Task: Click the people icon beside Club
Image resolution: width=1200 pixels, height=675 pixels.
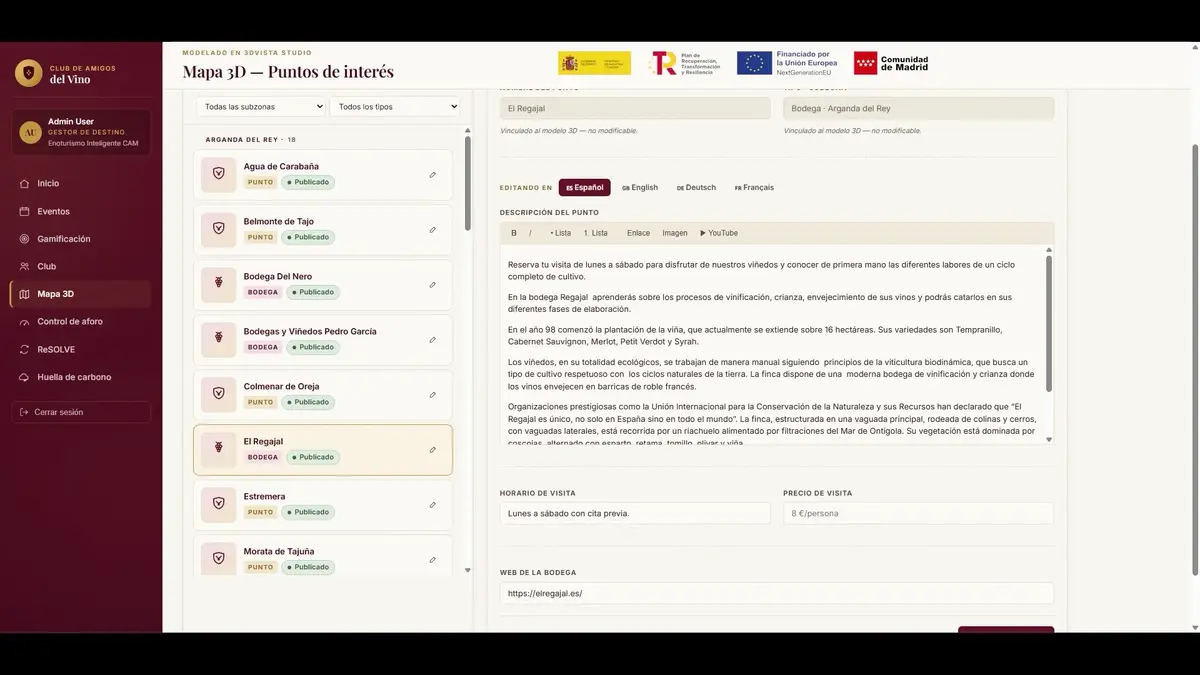Action: click(25, 266)
